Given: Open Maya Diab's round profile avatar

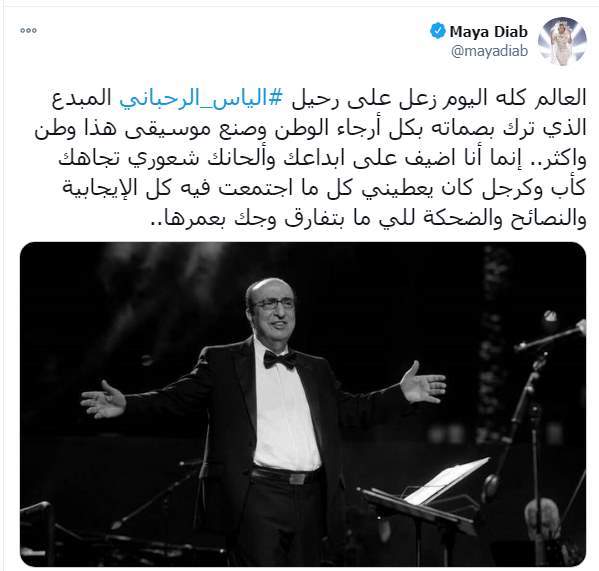Looking at the screenshot, I should (x=562, y=41).
